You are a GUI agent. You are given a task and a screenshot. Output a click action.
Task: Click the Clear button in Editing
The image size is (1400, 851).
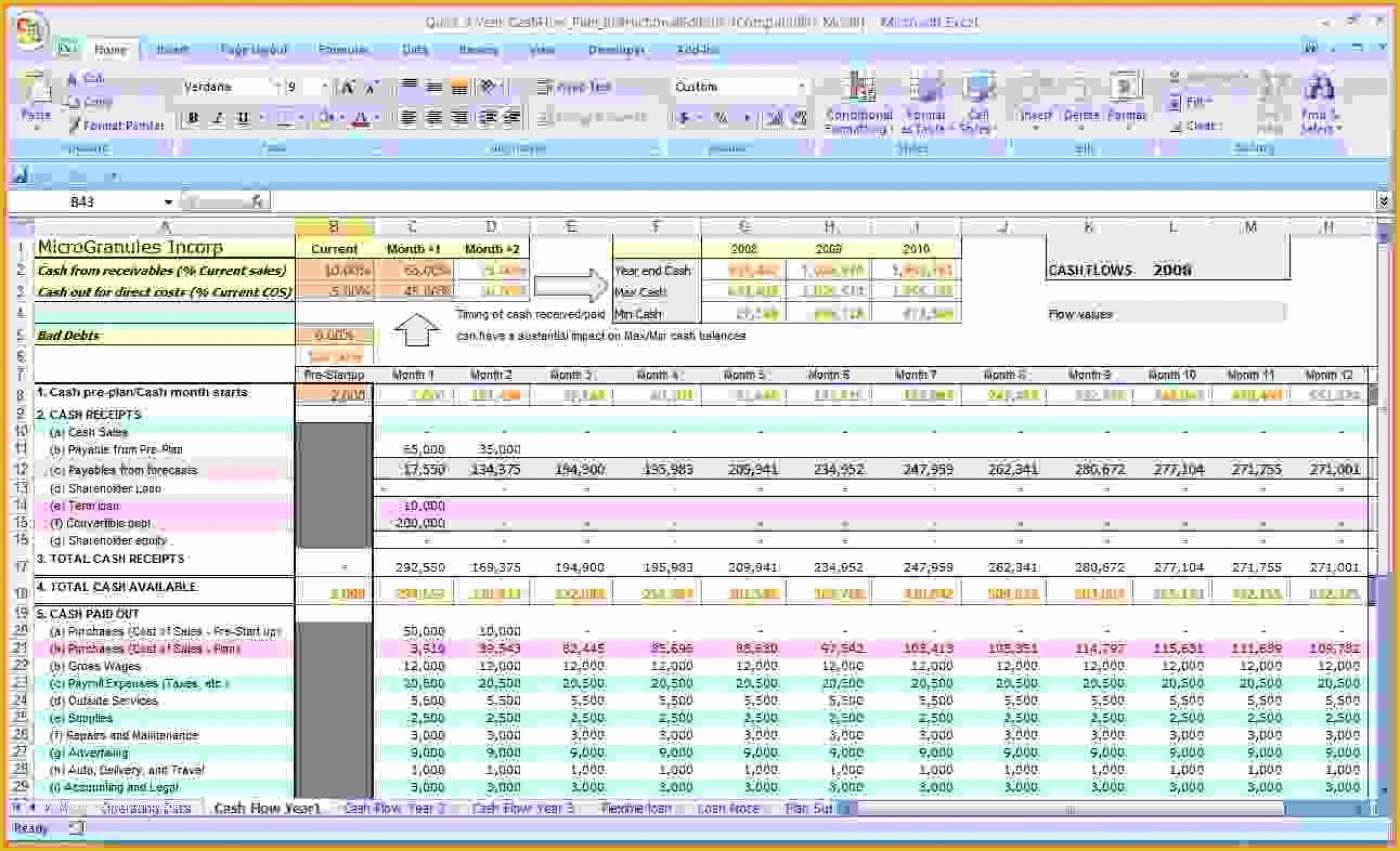pos(1196,126)
